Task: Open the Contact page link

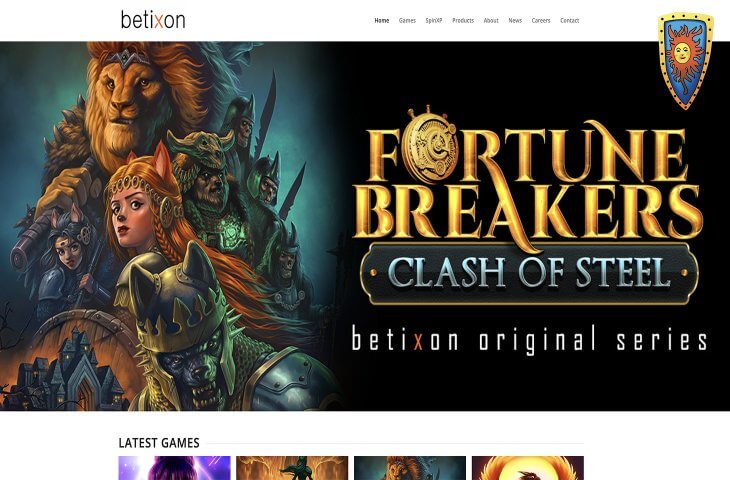Action: tap(570, 20)
